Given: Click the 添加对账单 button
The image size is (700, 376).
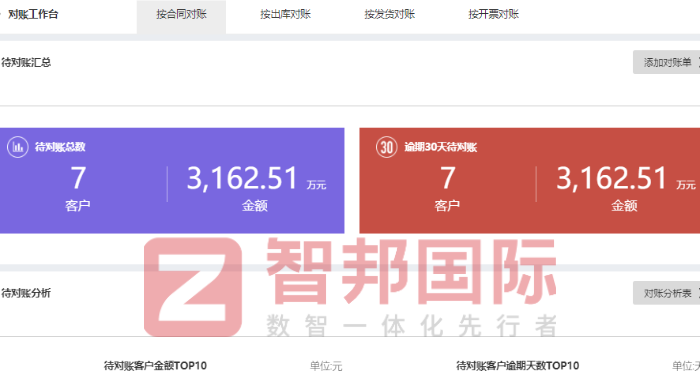Looking at the screenshot, I should pyautogui.click(x=667, y=63).
